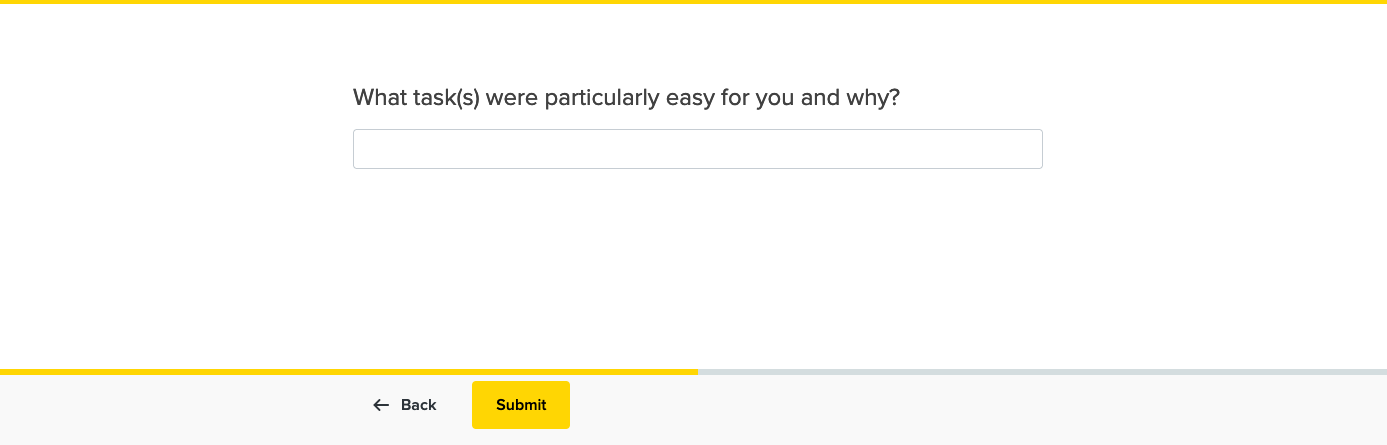Click "why?" ending the question

tap(873, 98)
